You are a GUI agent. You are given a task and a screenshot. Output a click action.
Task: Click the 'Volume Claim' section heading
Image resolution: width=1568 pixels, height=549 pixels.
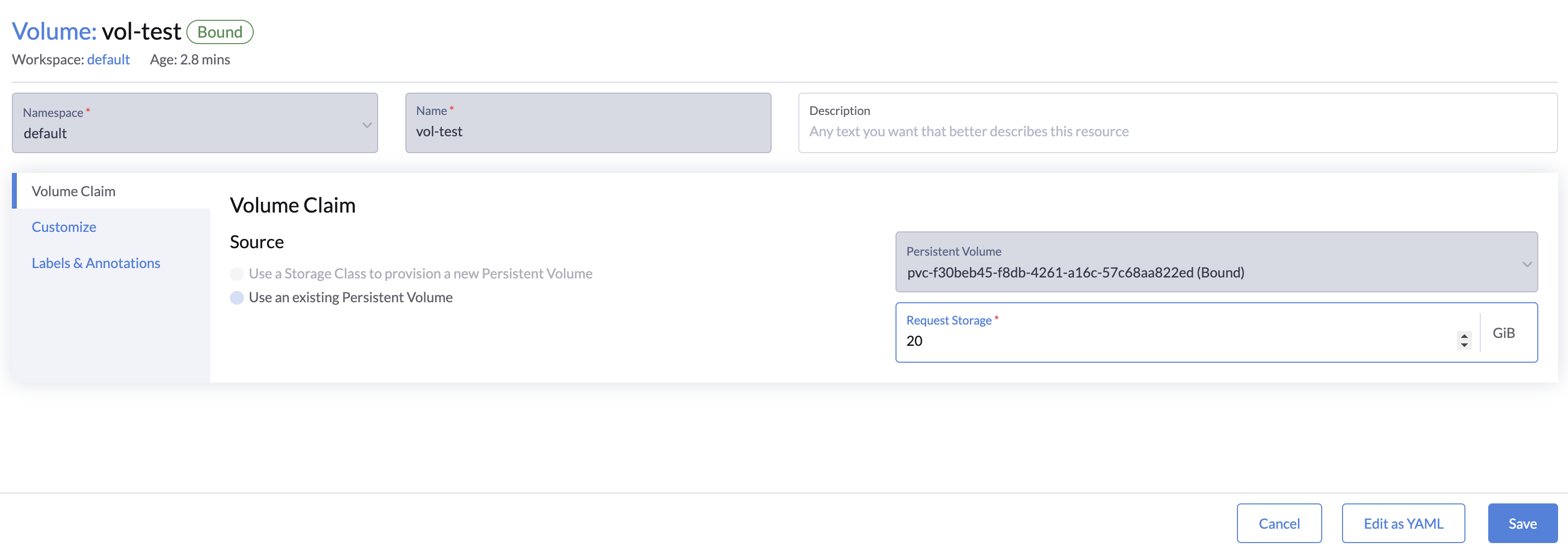pos(292,205)
